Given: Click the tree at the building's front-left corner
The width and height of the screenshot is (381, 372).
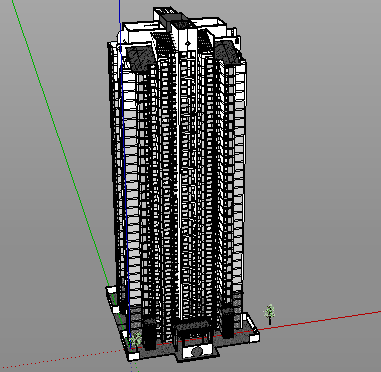Looking at the screenshot, I should 136,340.
